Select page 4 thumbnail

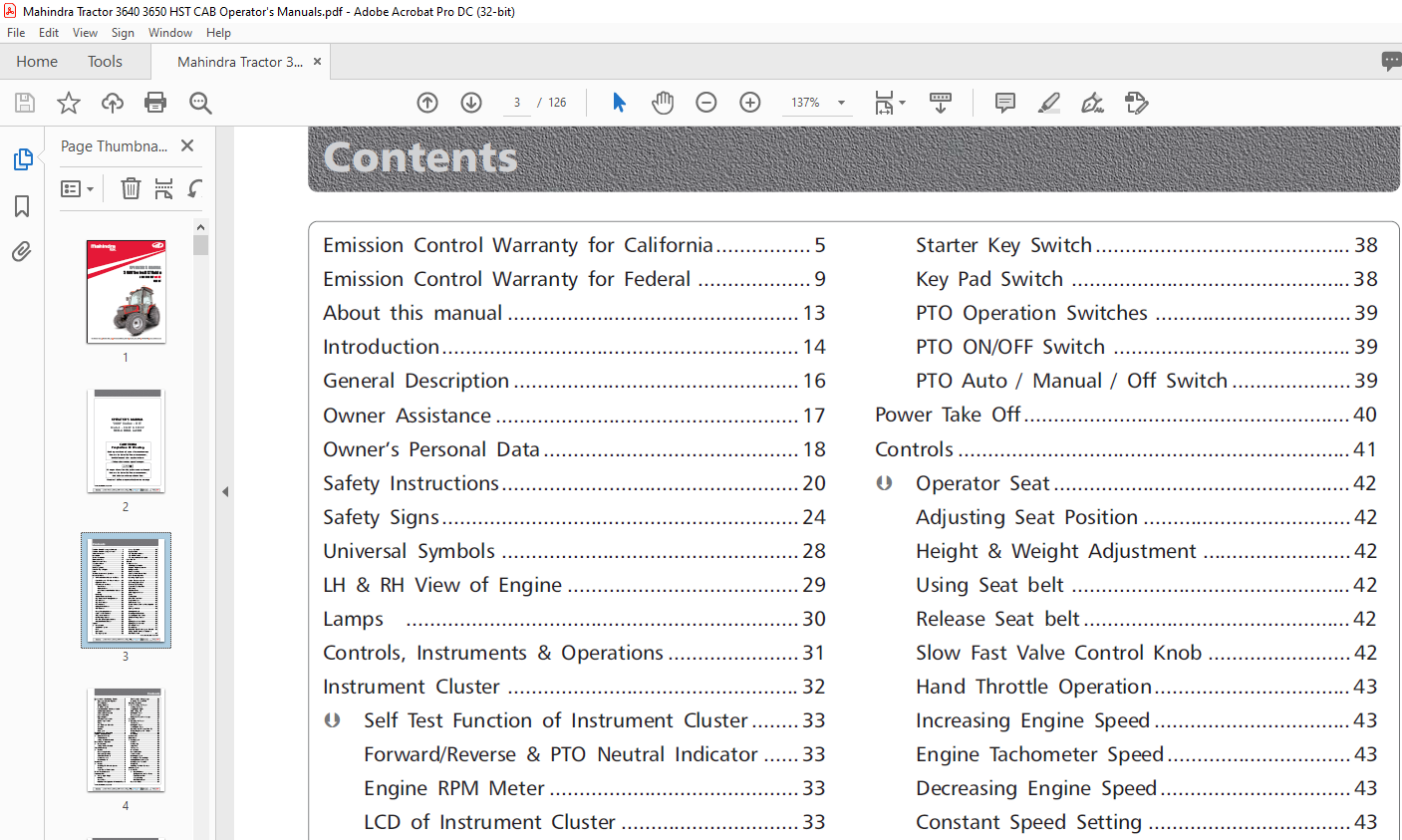click(126, 739)
